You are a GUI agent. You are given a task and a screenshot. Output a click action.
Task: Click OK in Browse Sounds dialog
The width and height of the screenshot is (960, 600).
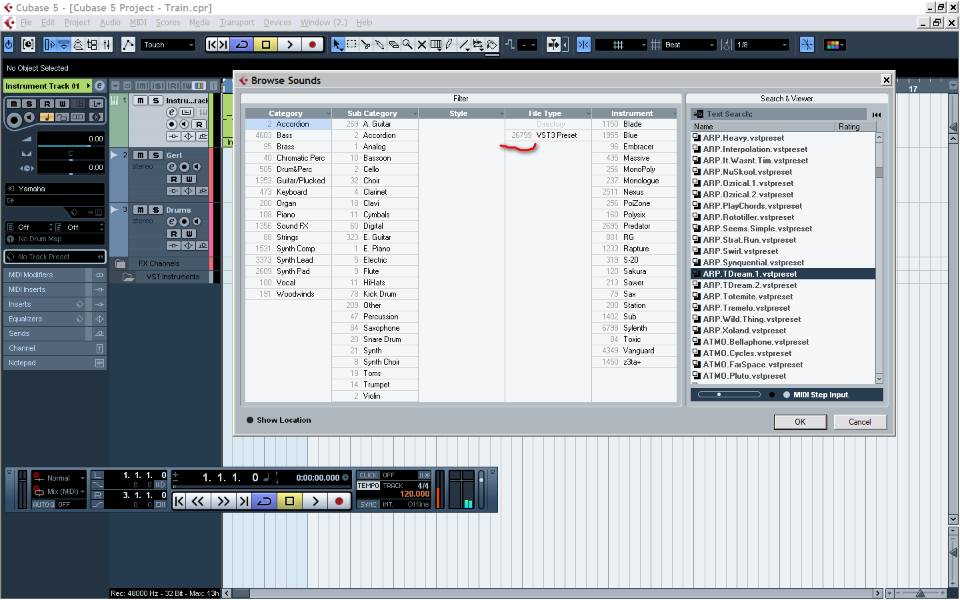click(800, 422)
